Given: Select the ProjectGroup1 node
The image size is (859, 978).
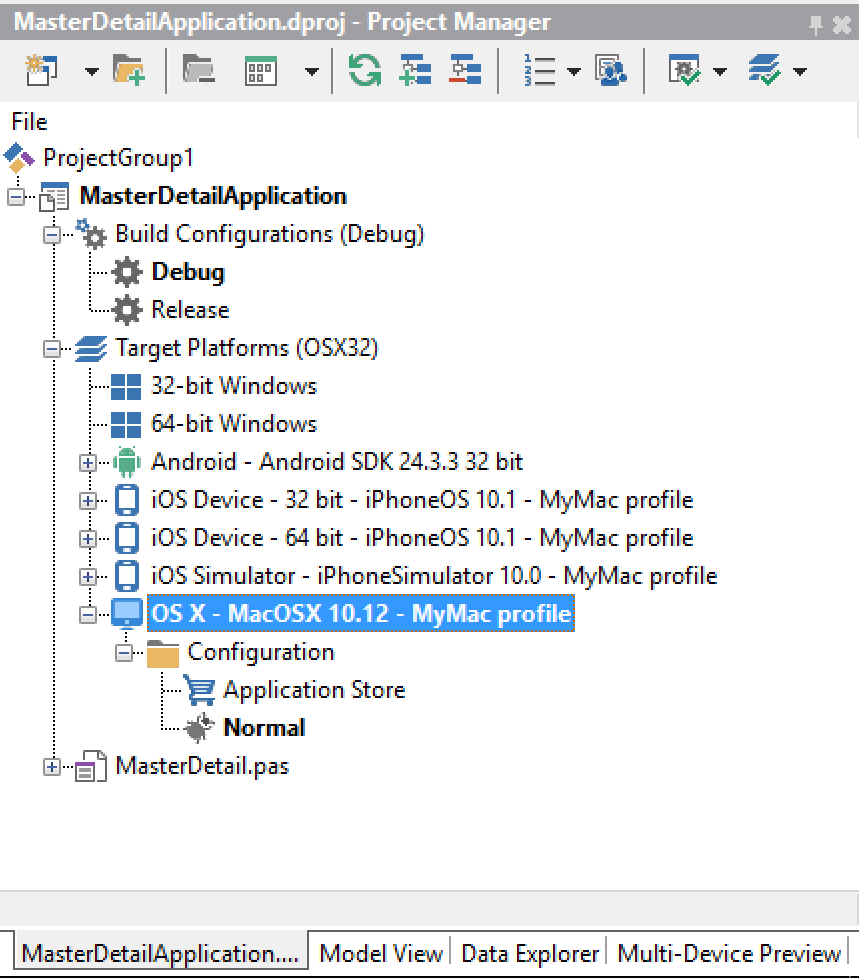Looking at the screenshot, I should click(118, 158).
